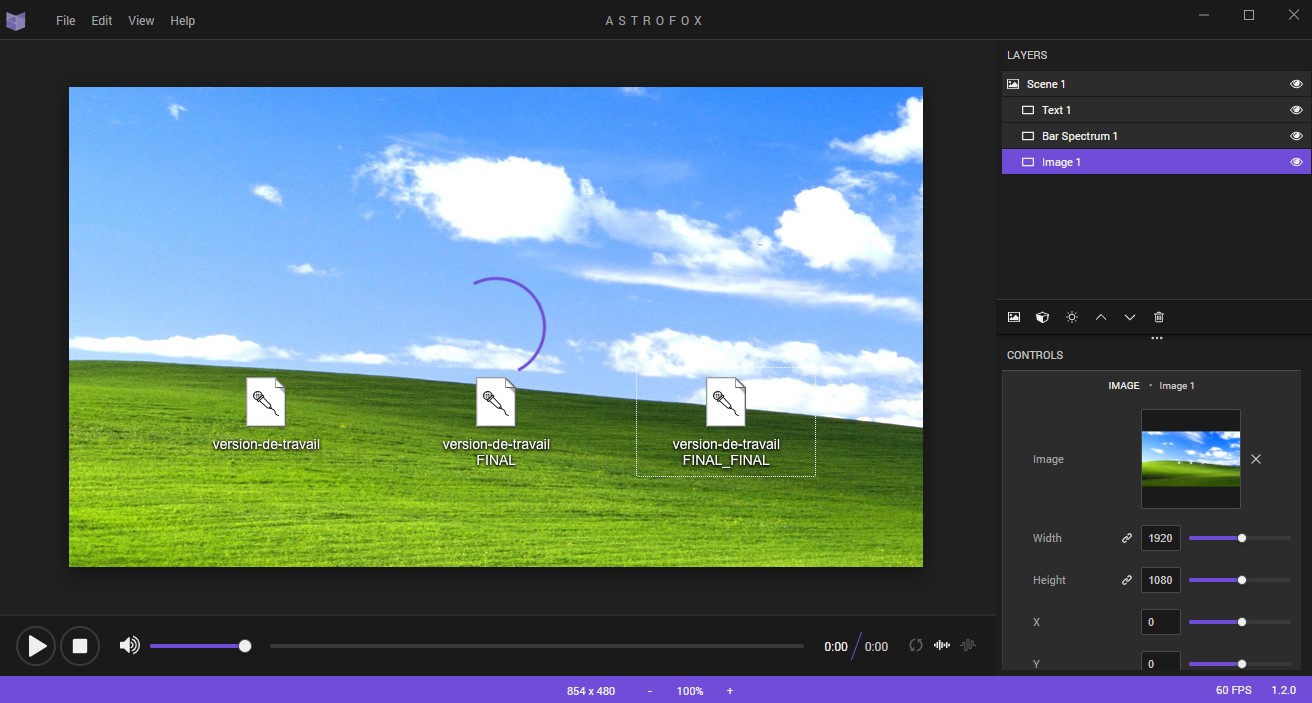Hide the Text 1 layer
1312x703 pixels.
coord(1296,109)
